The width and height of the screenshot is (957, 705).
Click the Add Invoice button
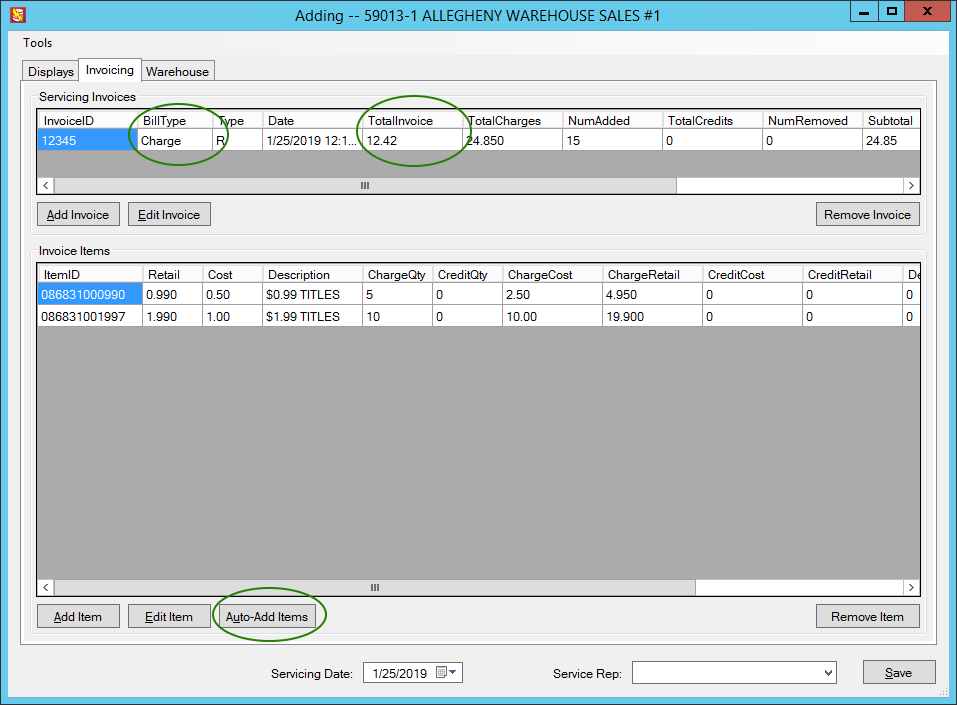coord(78,214)
